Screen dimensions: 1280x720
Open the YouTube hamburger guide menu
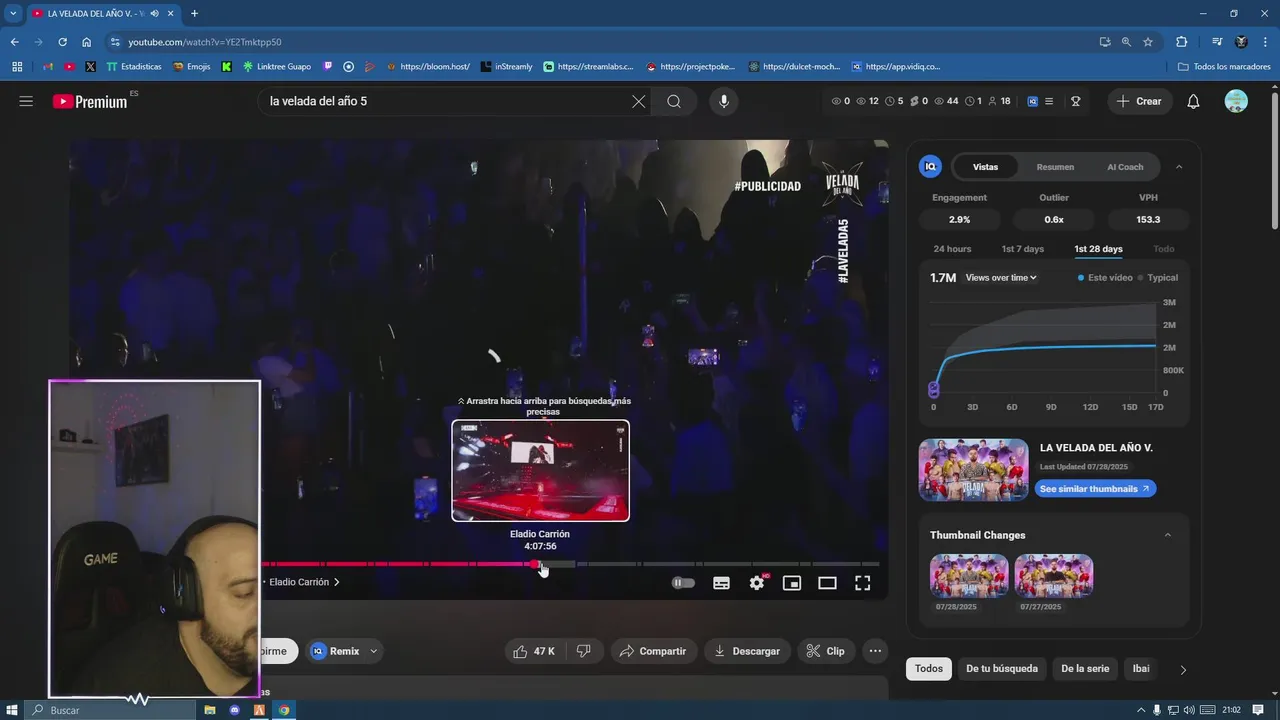click(x=26, y=101)
